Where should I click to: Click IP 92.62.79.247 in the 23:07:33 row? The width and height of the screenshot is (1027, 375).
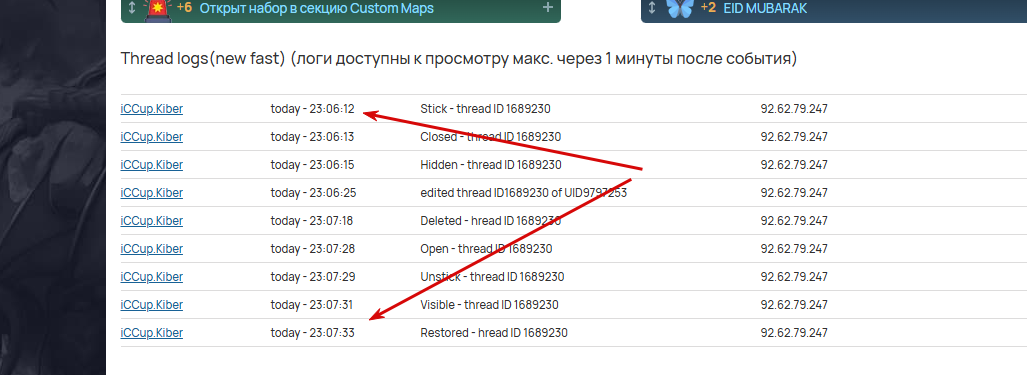pos(794,333)
